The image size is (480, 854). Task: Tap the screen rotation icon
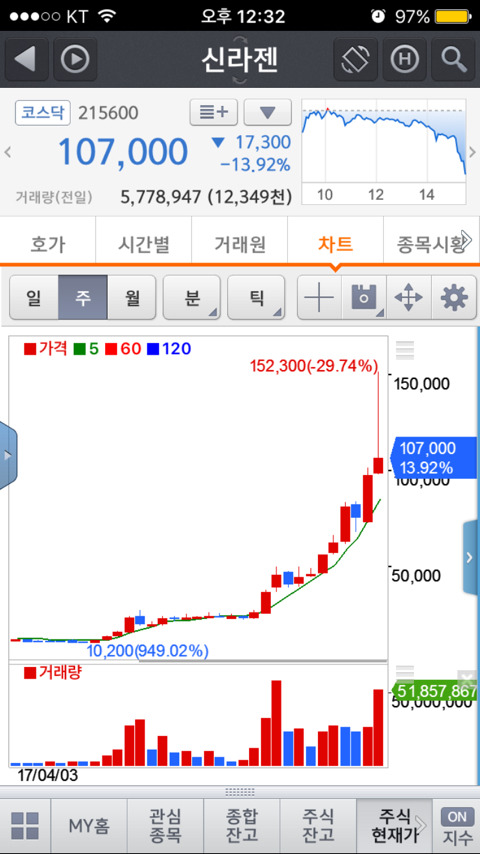[355, 59]
